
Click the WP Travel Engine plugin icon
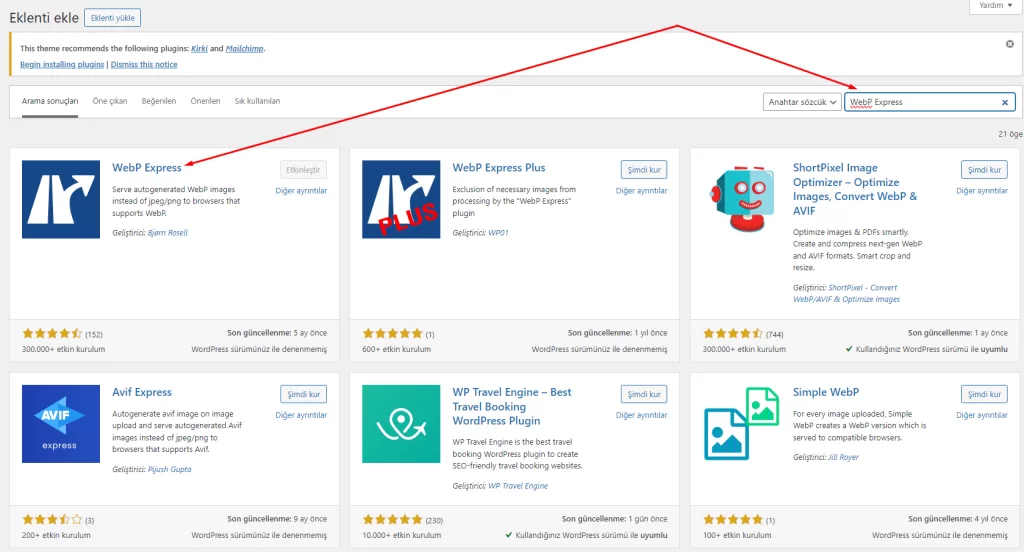tap(401, 424)
